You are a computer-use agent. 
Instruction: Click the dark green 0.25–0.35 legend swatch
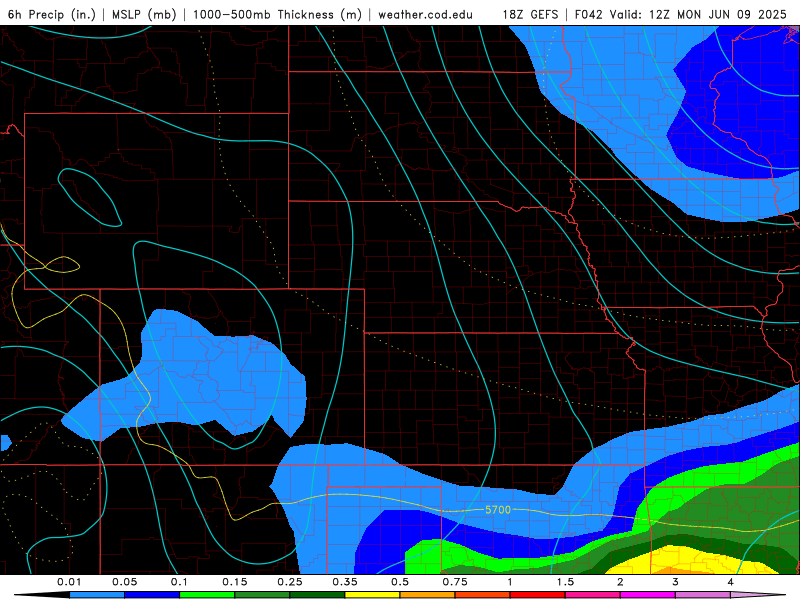317,595
